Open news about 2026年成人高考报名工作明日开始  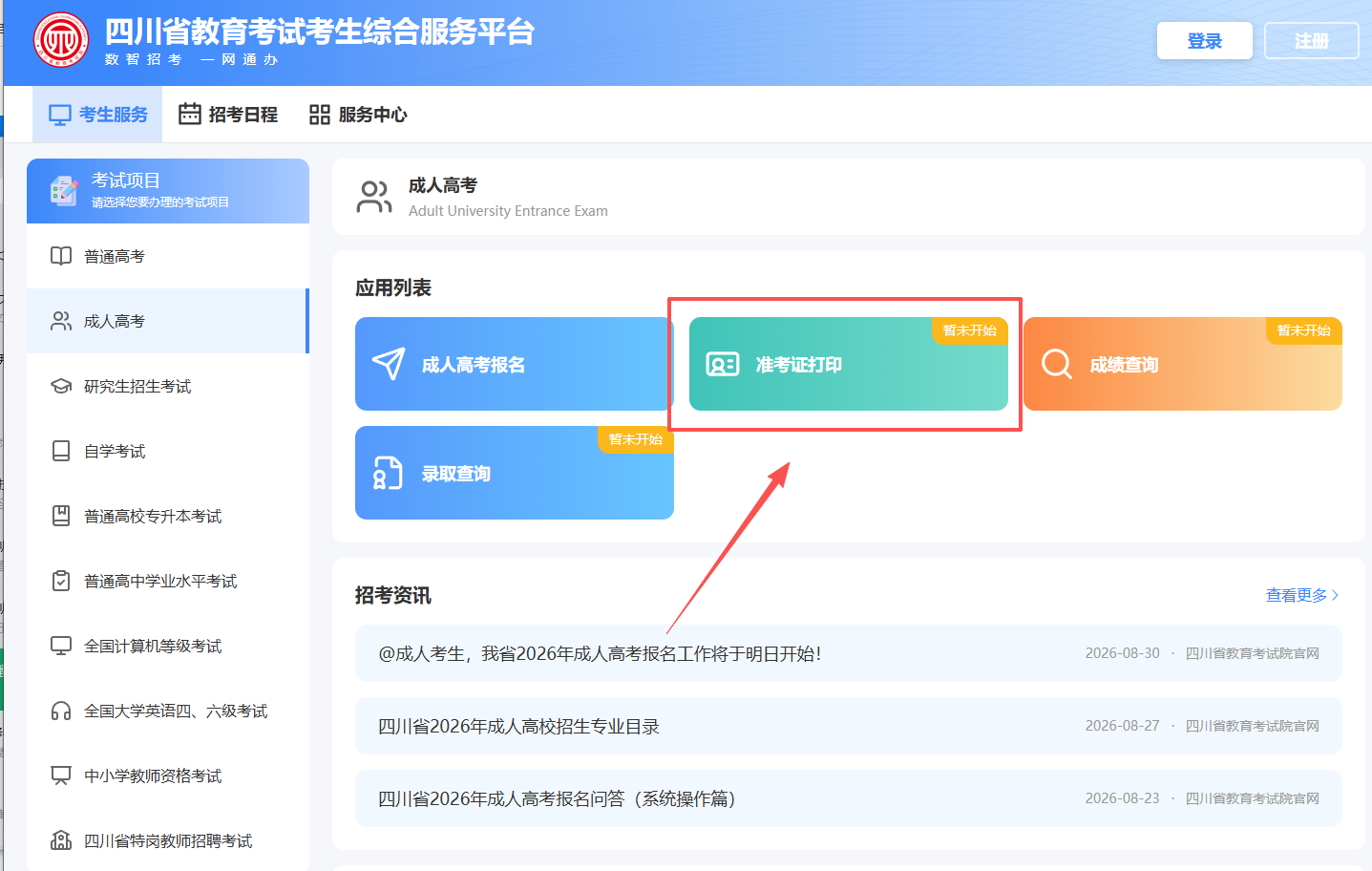849,653
